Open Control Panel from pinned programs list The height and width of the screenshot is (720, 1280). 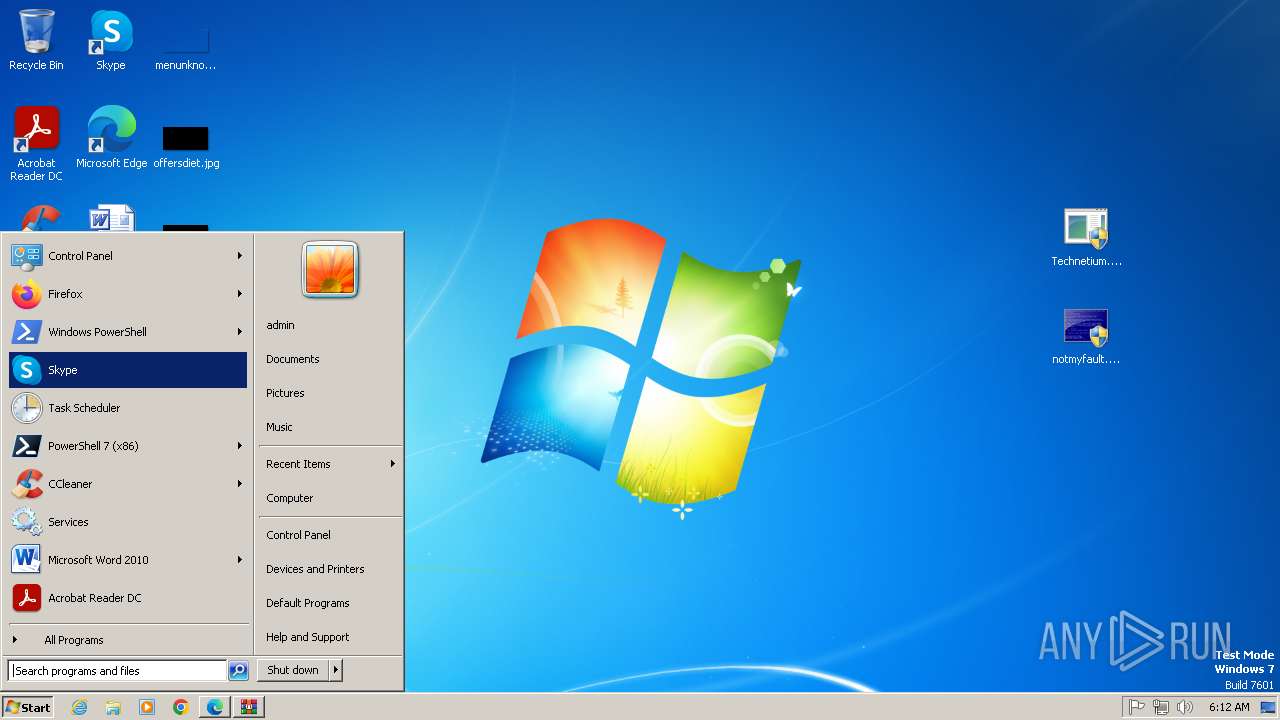point(128,256)
